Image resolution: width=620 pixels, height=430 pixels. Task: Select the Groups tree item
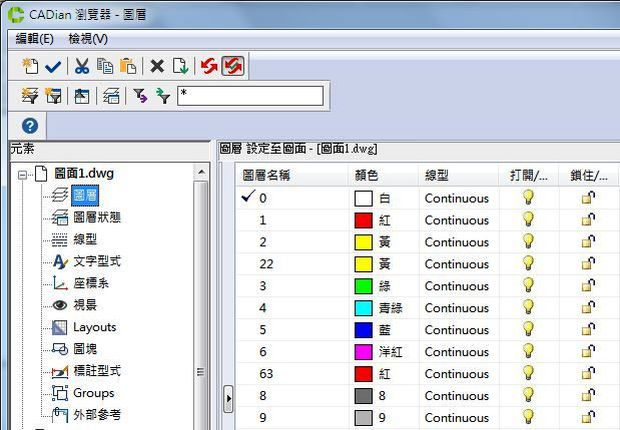(x=94, y=393)
